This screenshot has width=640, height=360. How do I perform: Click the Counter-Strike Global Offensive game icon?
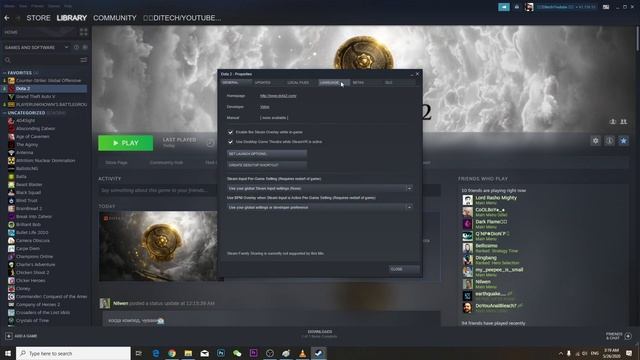click(x=11, y=80)
